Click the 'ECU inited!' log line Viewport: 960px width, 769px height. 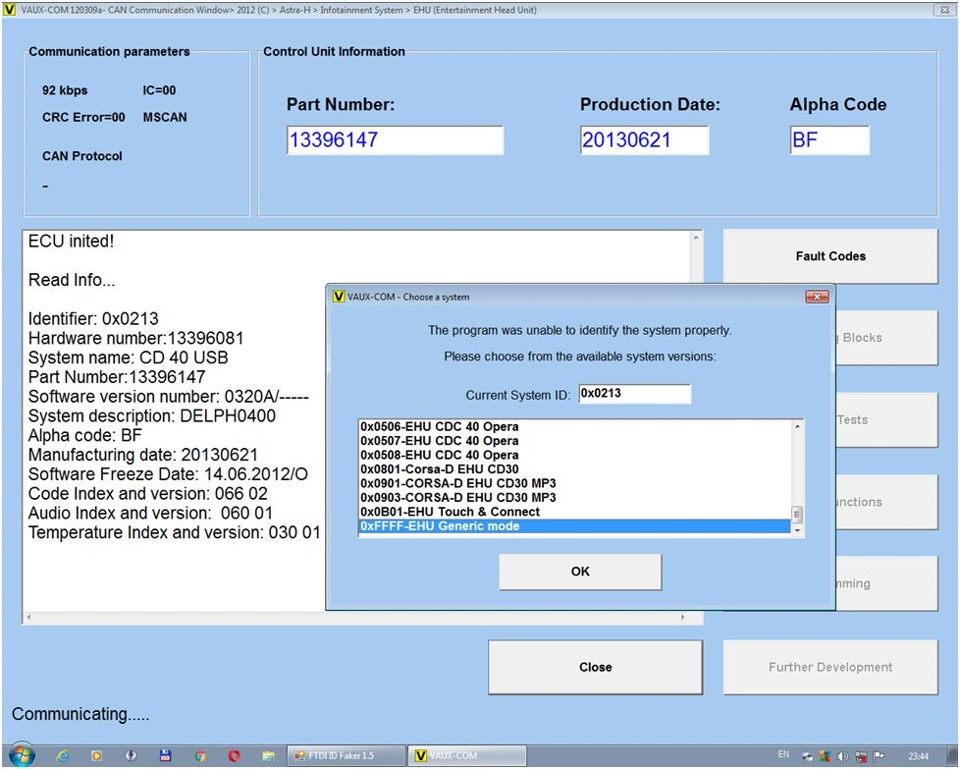tap(71, 241)
